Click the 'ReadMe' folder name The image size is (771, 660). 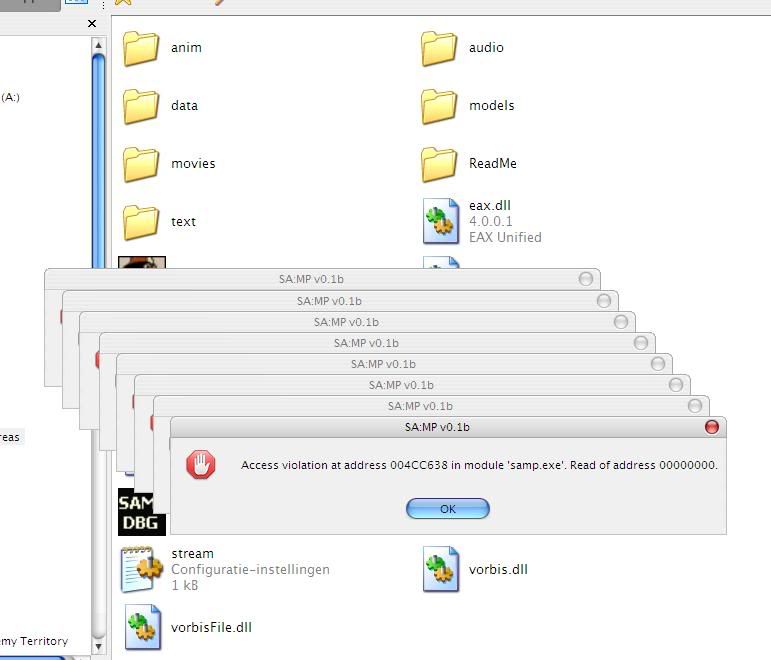pyautogui.click(x=493, y=163)
